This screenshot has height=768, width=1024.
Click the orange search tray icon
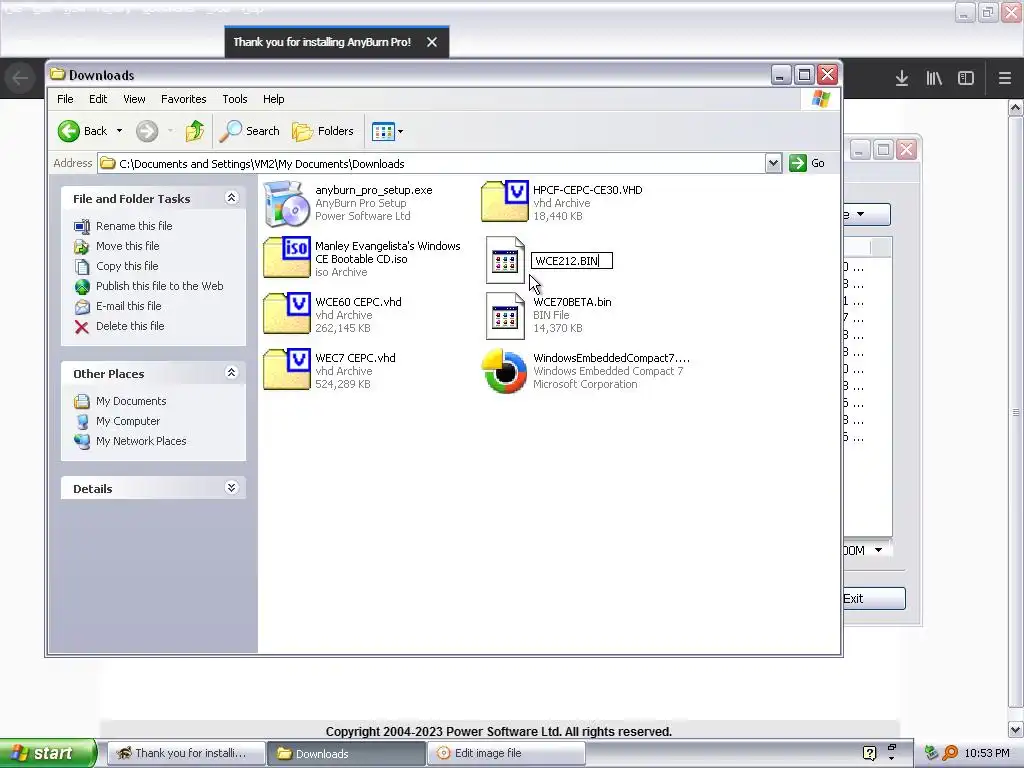coord(950,753)
